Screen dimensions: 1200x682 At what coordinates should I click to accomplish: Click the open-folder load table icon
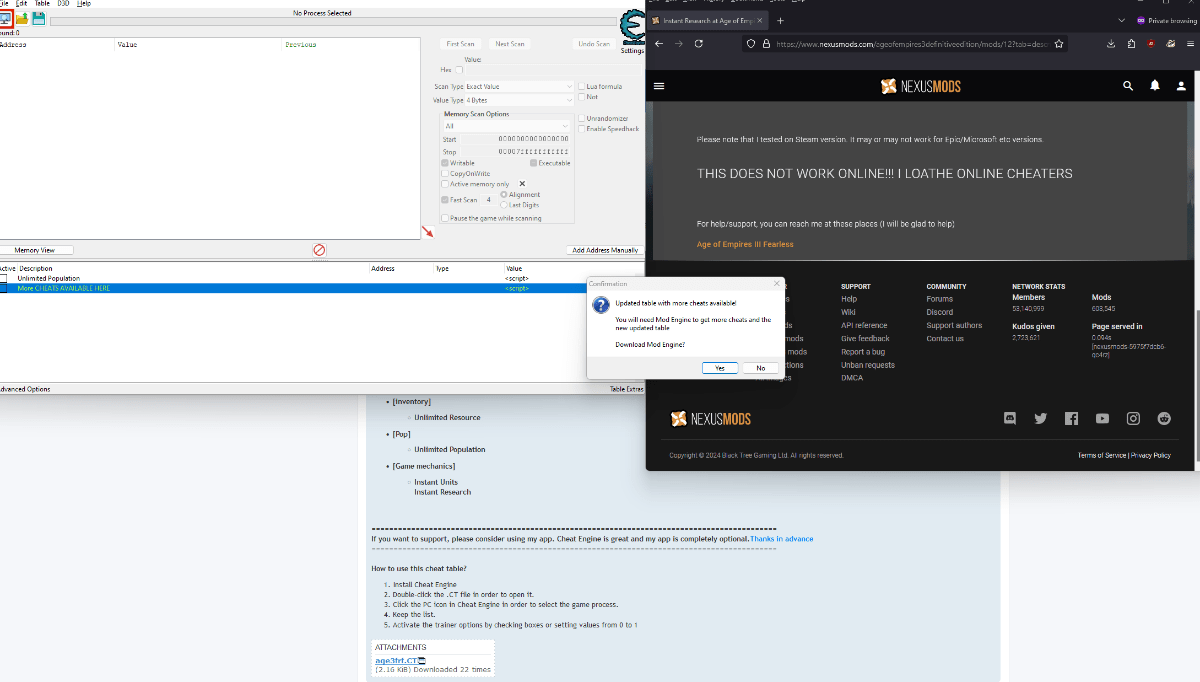21,20
